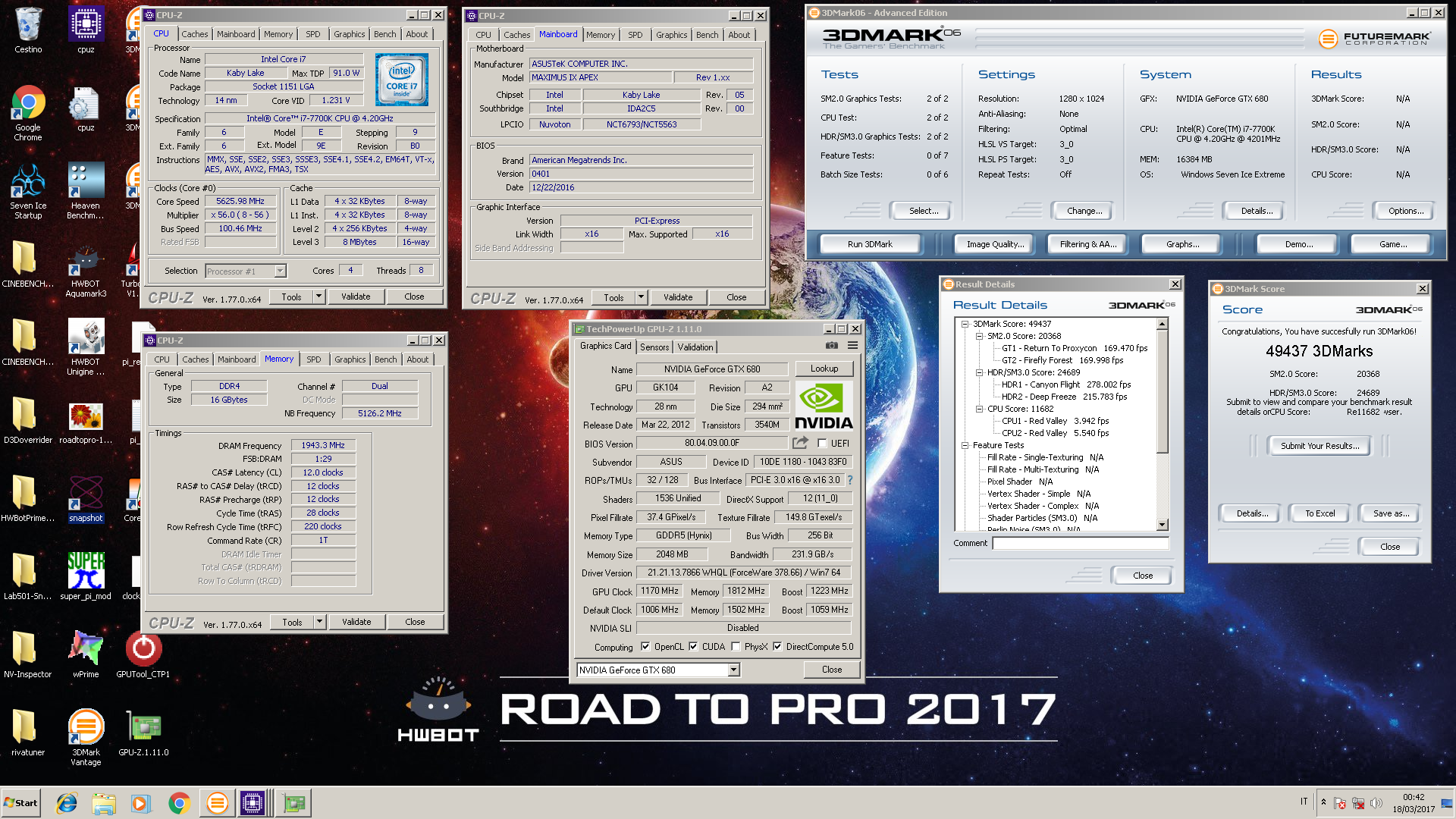
Task: Open the Validation tab in GPU-Z
Action: coord(695,347)
